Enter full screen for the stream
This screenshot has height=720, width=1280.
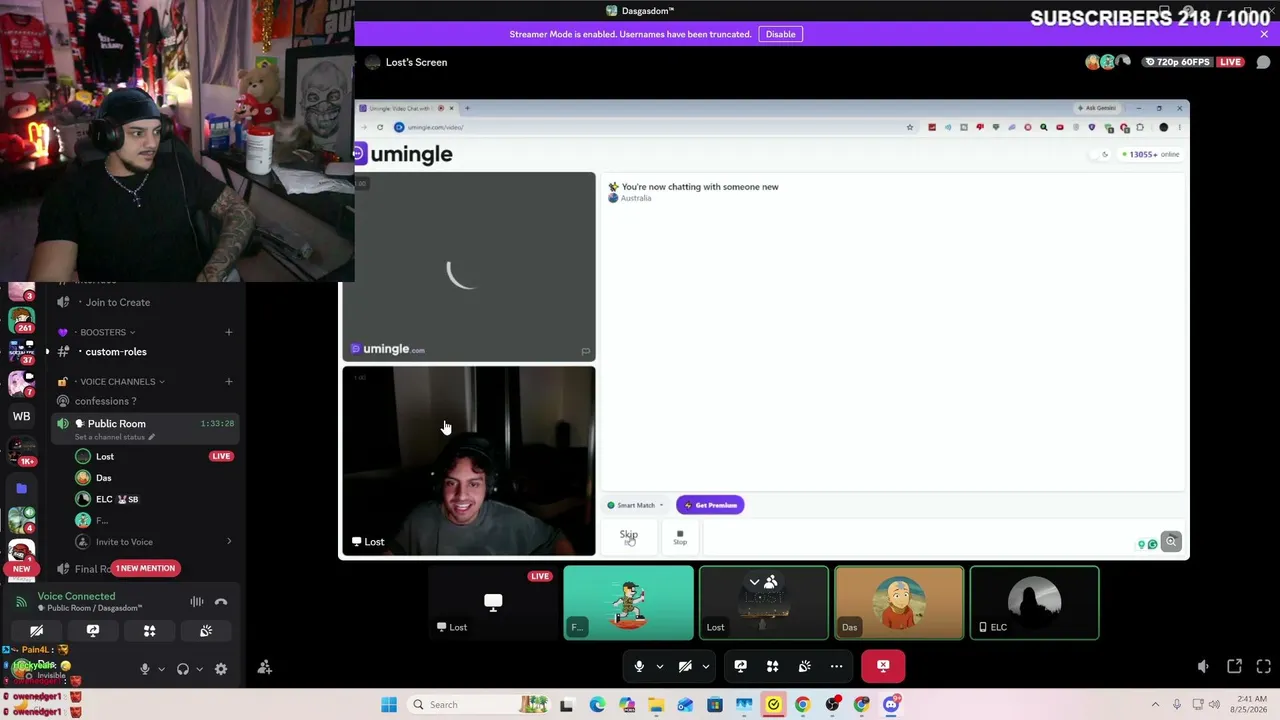coord(1263,667)
